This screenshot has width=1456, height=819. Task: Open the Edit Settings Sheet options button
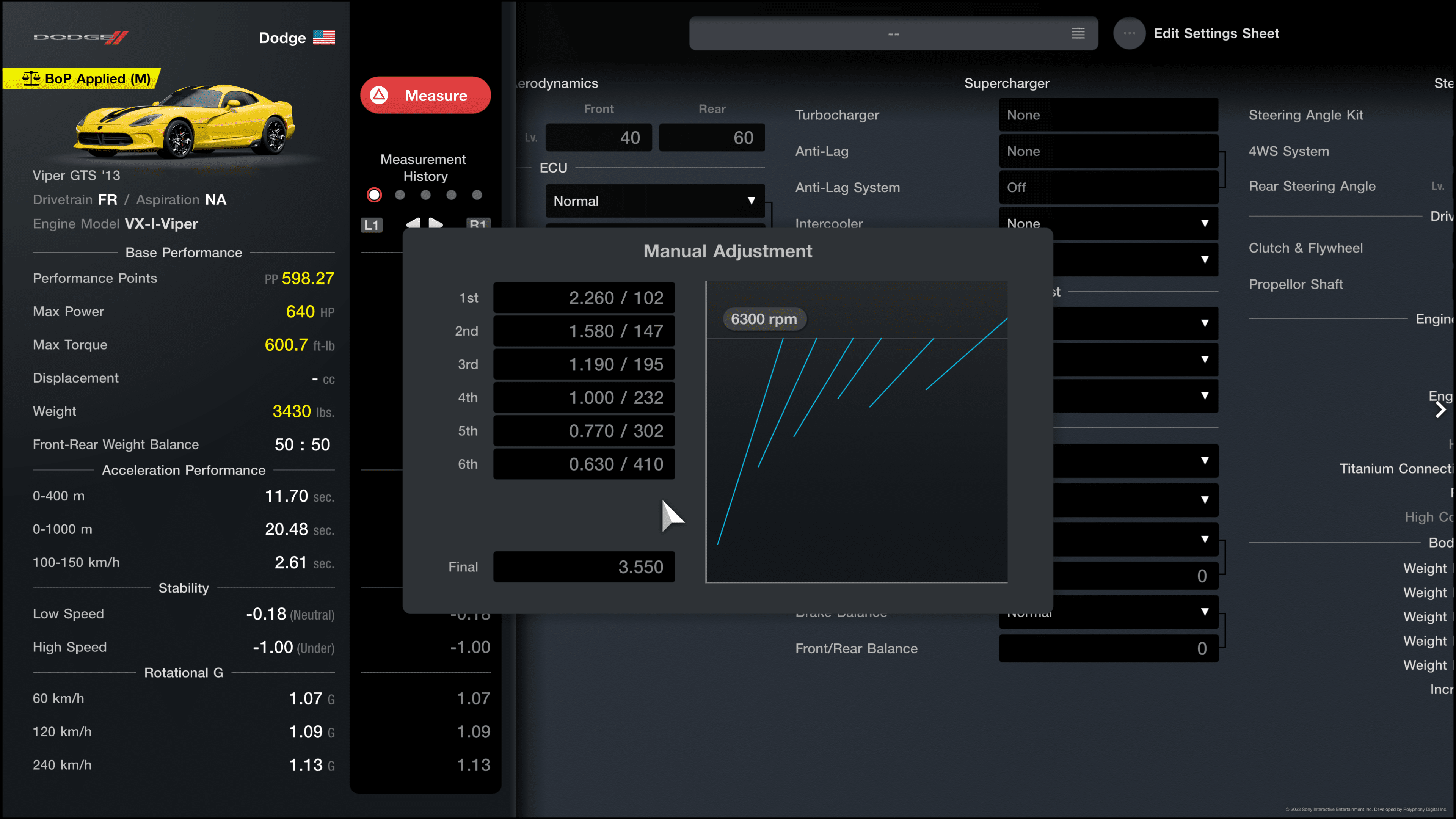click(1129, 33)
